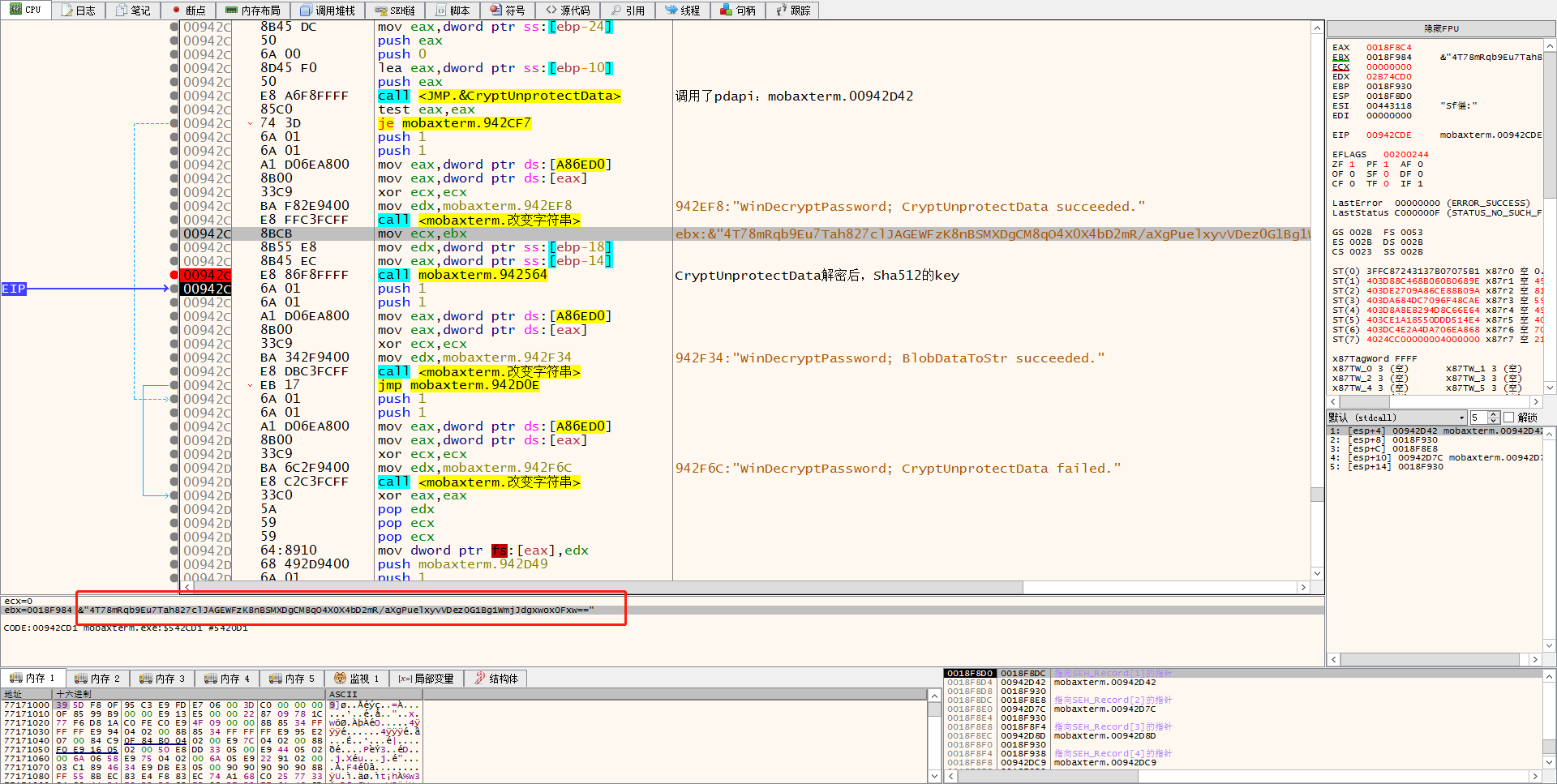This screenshot has width=1557, height=784.
Task: Click the 监视 1 watch tab icon
Action: (340, 679)
